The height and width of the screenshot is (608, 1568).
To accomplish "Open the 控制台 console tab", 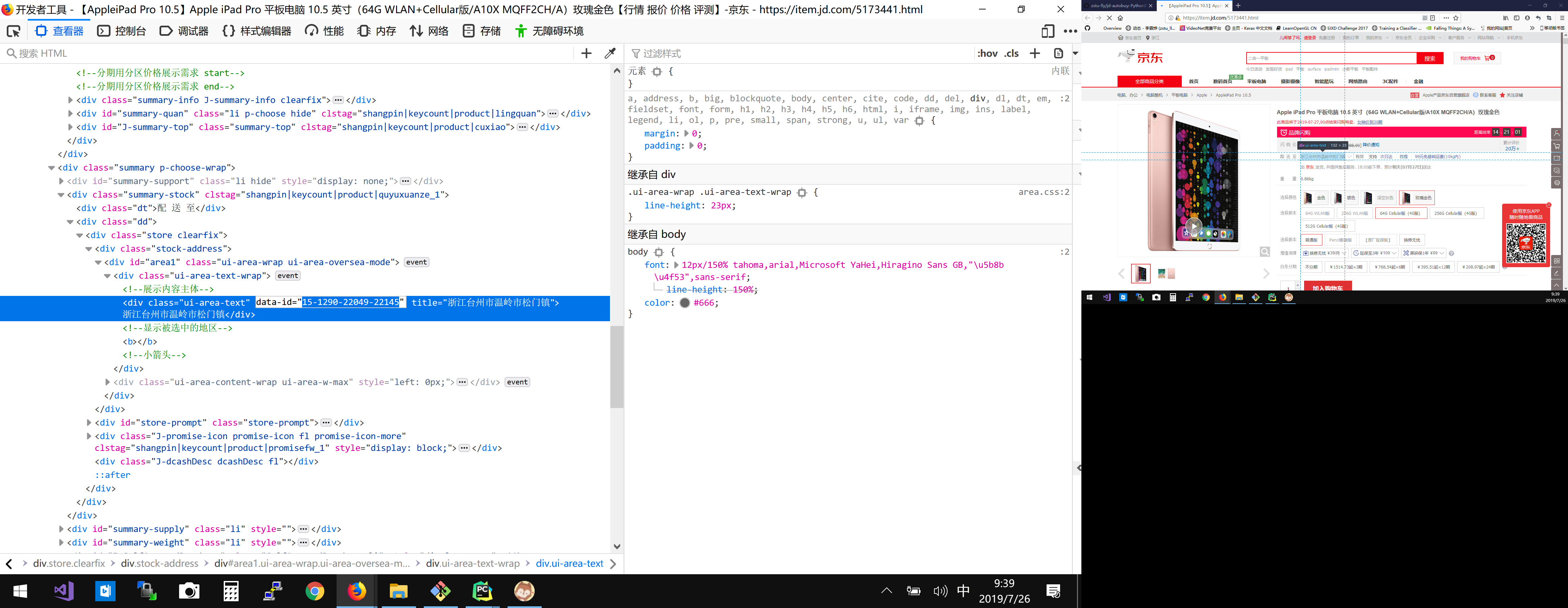I will point(122,31).
